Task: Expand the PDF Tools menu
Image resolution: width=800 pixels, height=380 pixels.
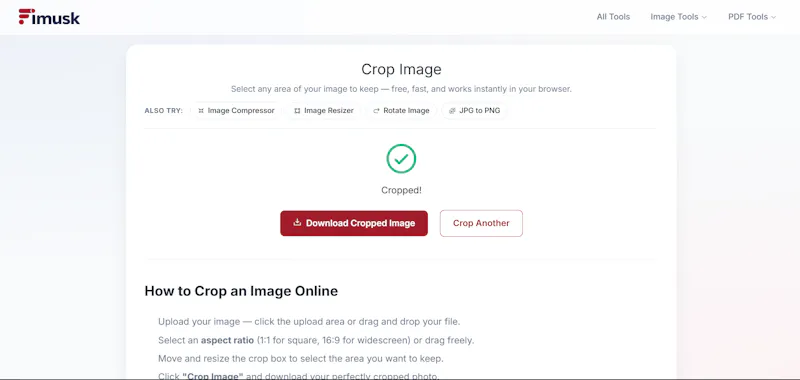Action: click(x=752, y=17)
